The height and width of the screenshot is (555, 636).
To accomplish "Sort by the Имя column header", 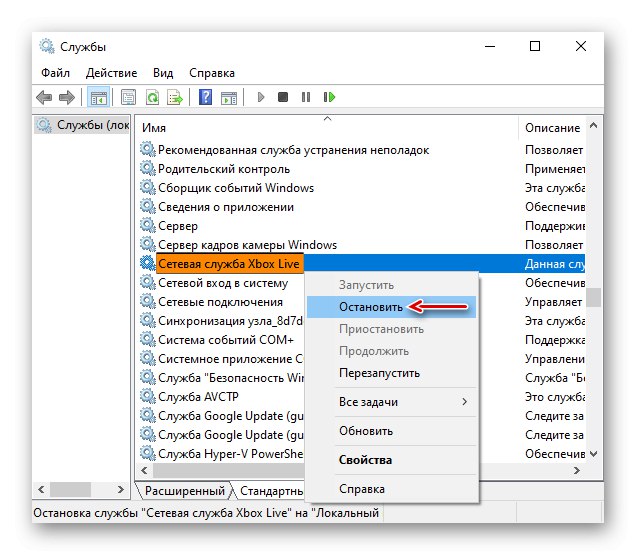I will (327, 128).
